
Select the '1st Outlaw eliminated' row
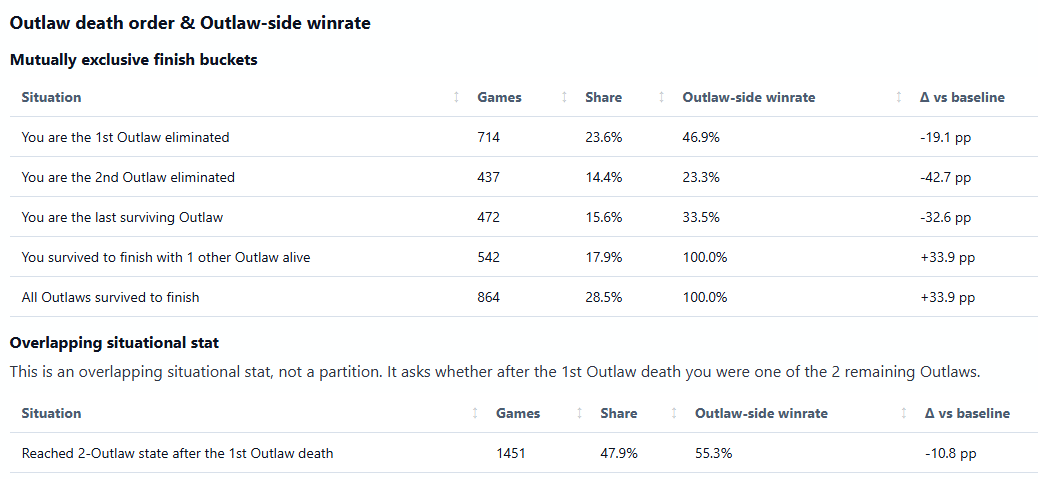524,138
